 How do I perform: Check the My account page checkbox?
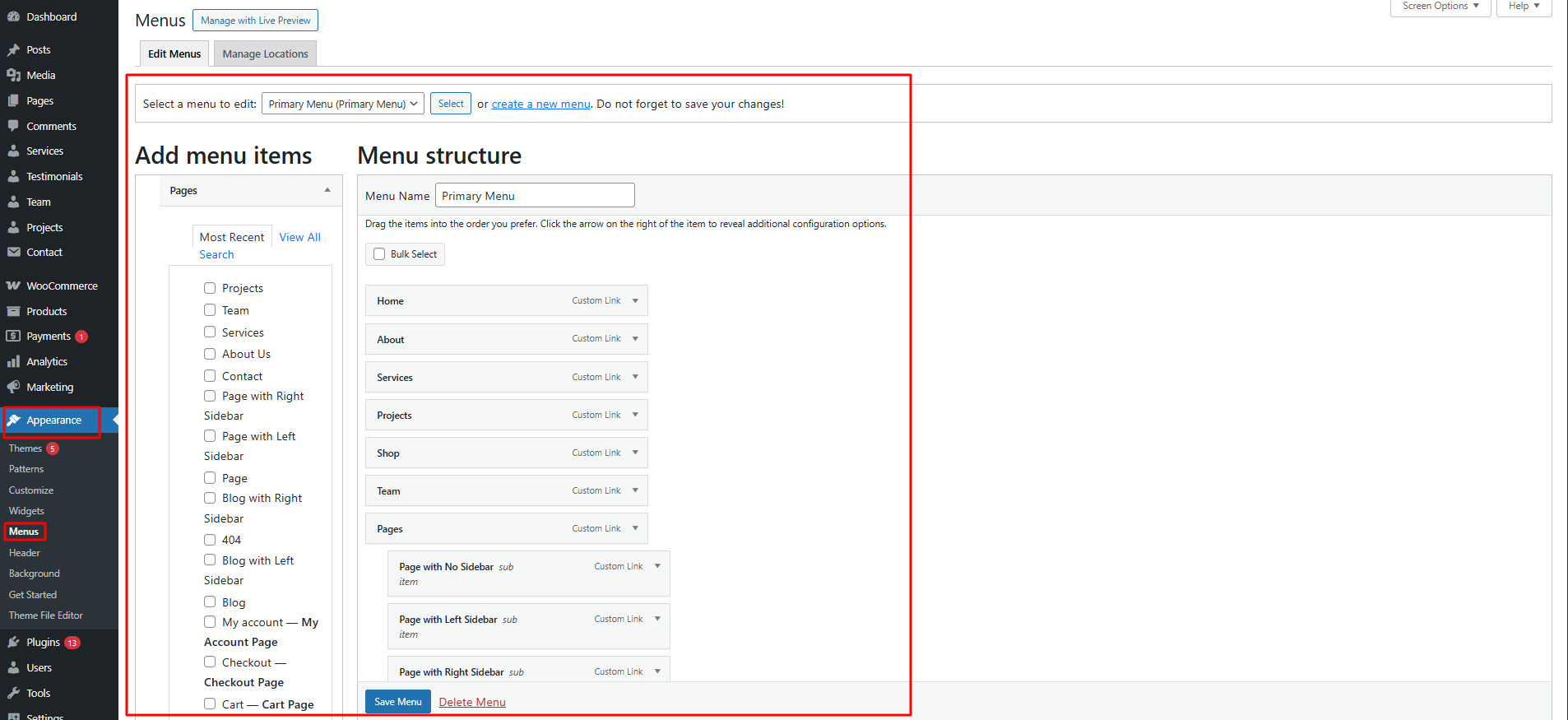210,621
